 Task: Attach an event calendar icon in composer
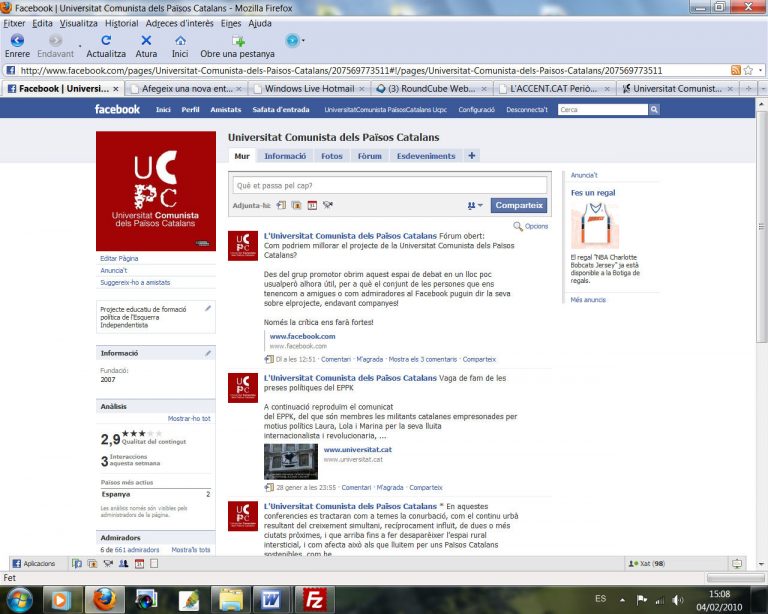pos(312,205)
